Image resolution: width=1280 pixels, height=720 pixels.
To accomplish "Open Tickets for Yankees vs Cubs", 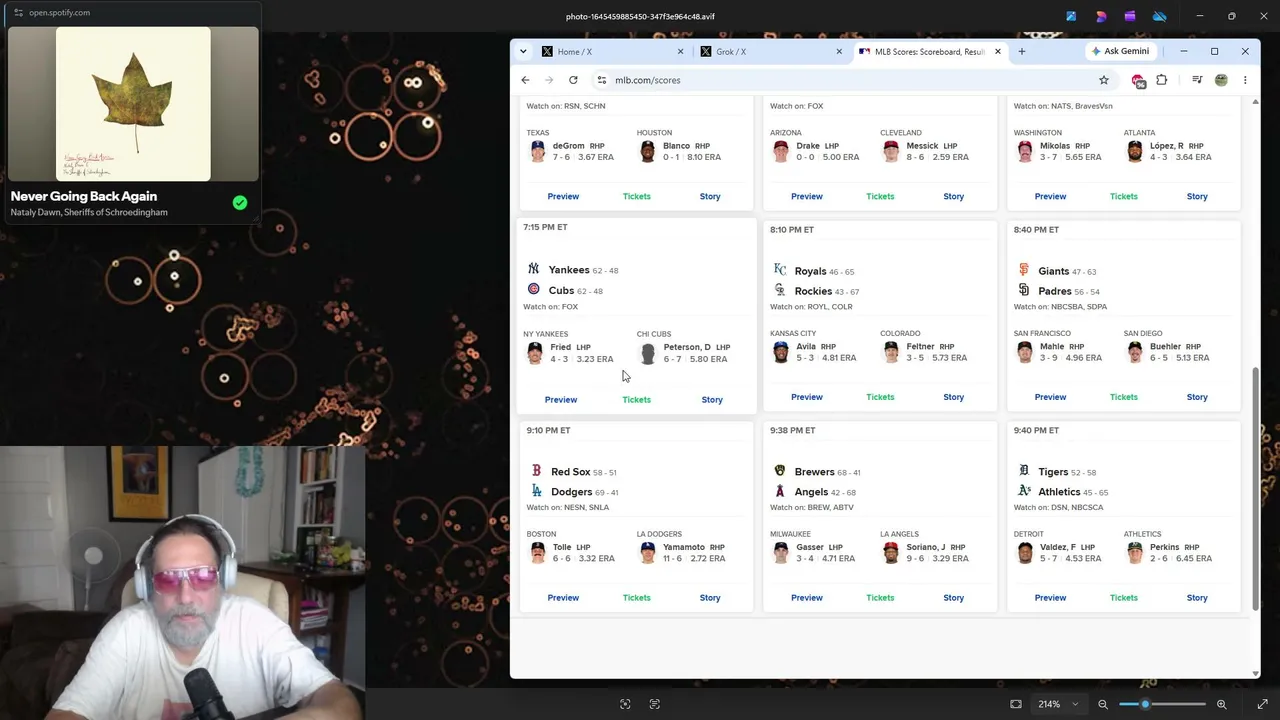I will [636, 400].
